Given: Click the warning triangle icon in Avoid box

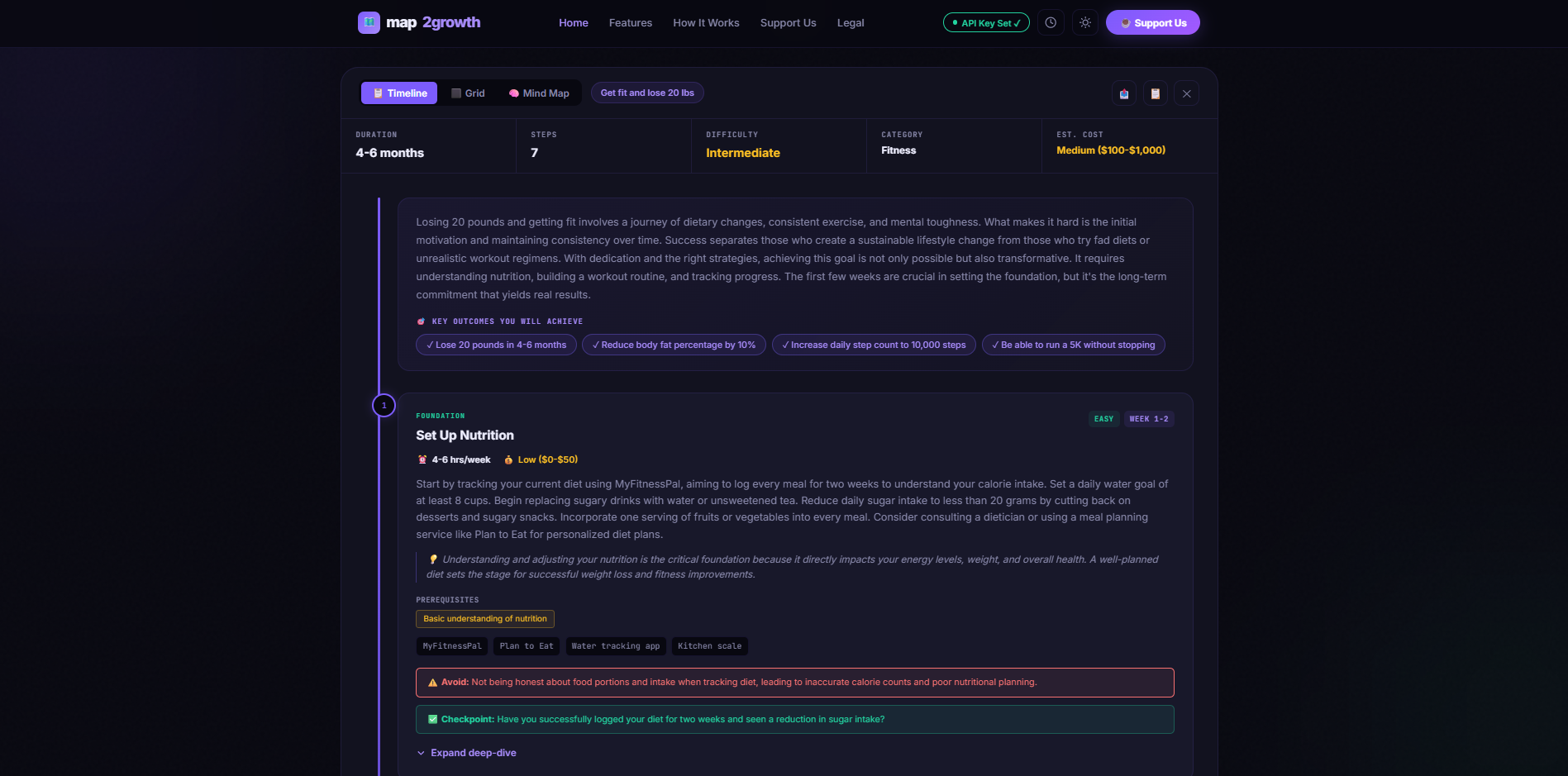Looking at the screenshot, I should pyautogui.click(x=432, y=683).
